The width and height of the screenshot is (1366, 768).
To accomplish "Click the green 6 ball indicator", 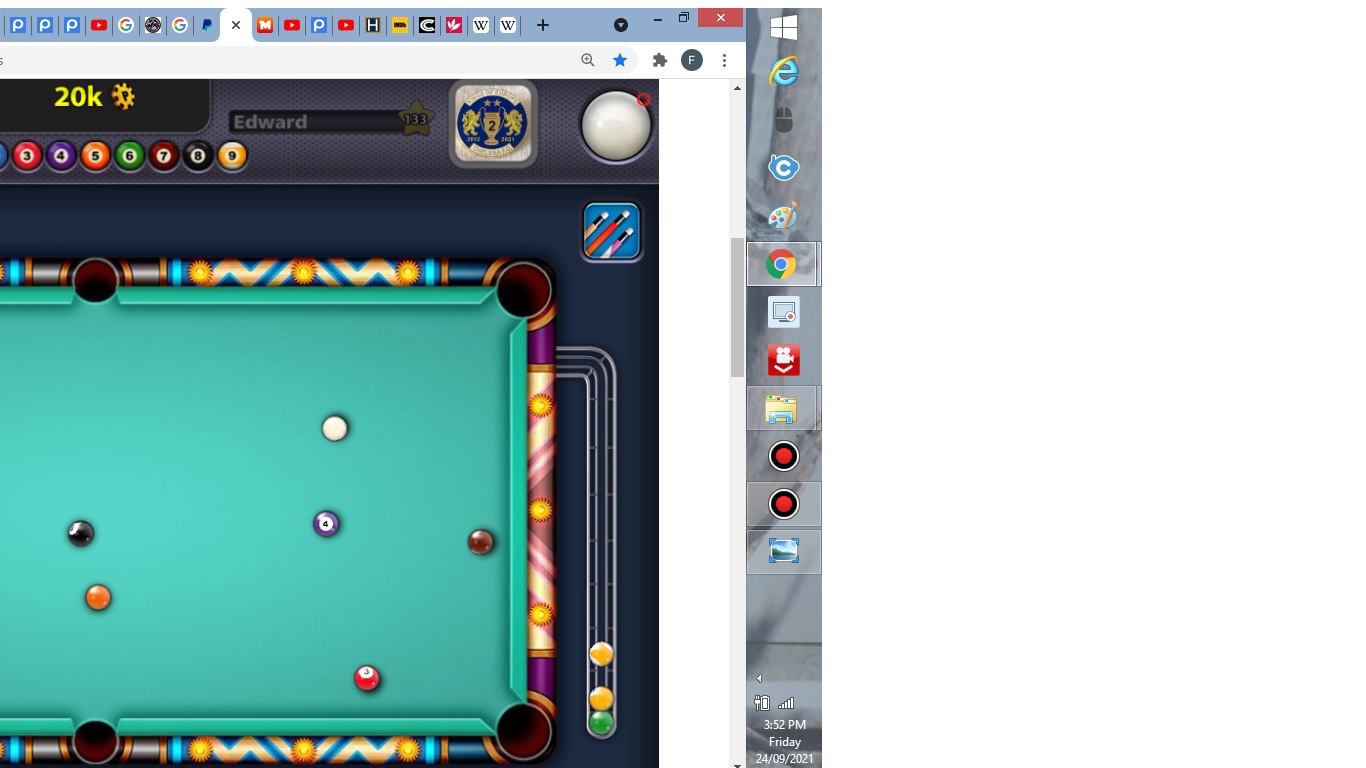I will (129, 156).
